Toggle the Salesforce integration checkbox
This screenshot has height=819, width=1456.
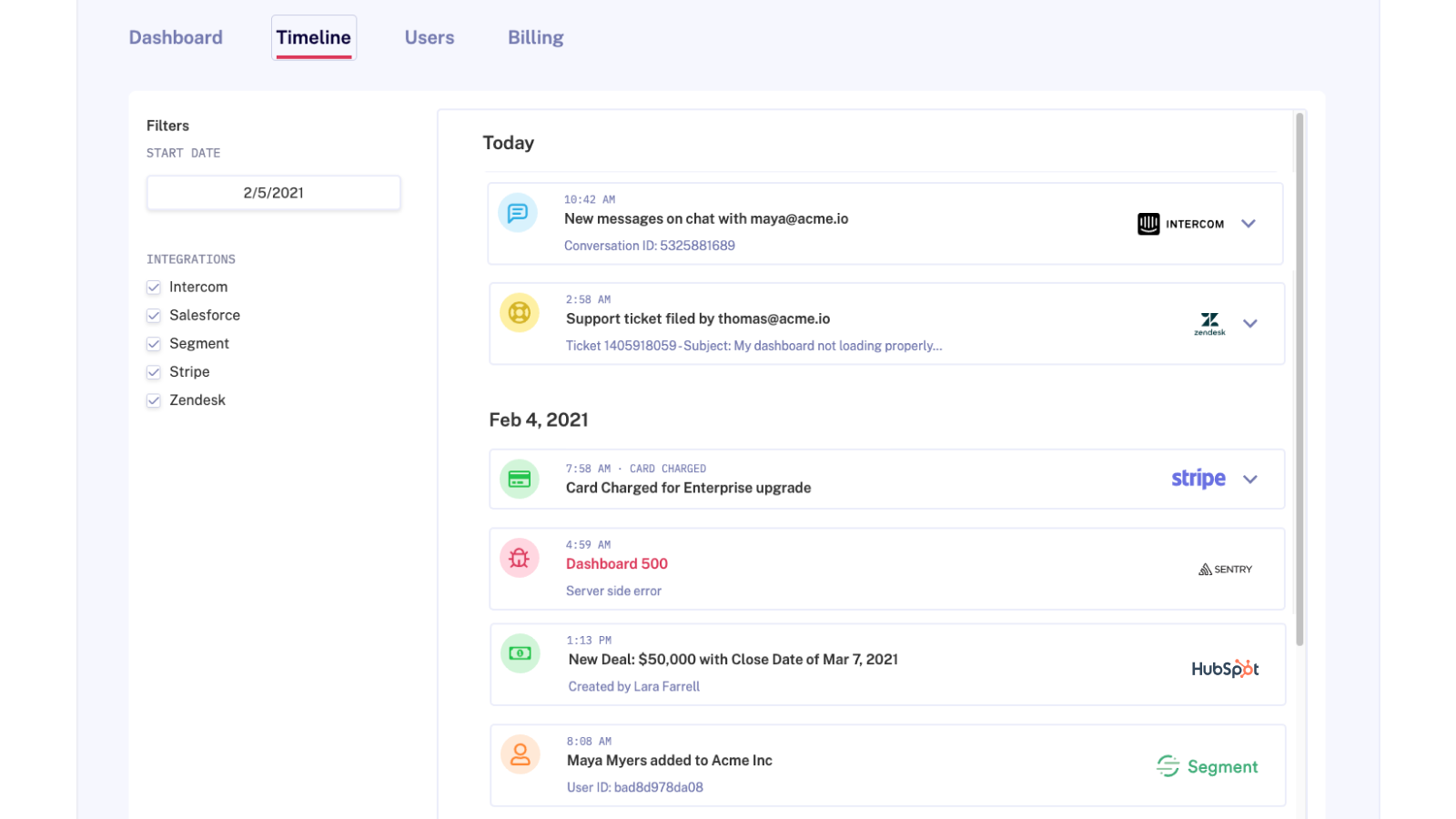pyautogui.click(x=154, y=316)
